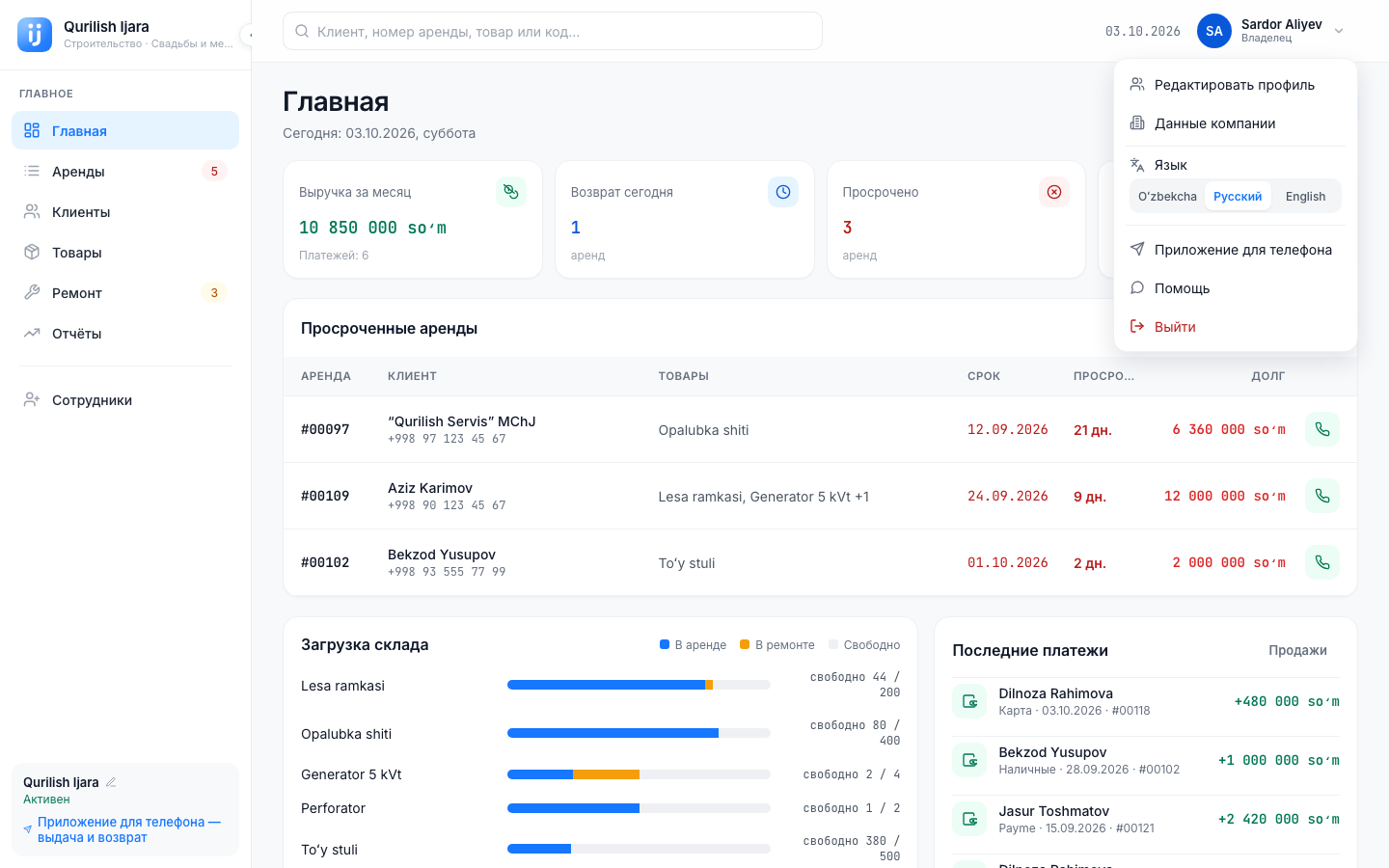Click the SA user avatar
Image resolution: width=1389 pixels, height=868 pixels.
click(1214, 31)
